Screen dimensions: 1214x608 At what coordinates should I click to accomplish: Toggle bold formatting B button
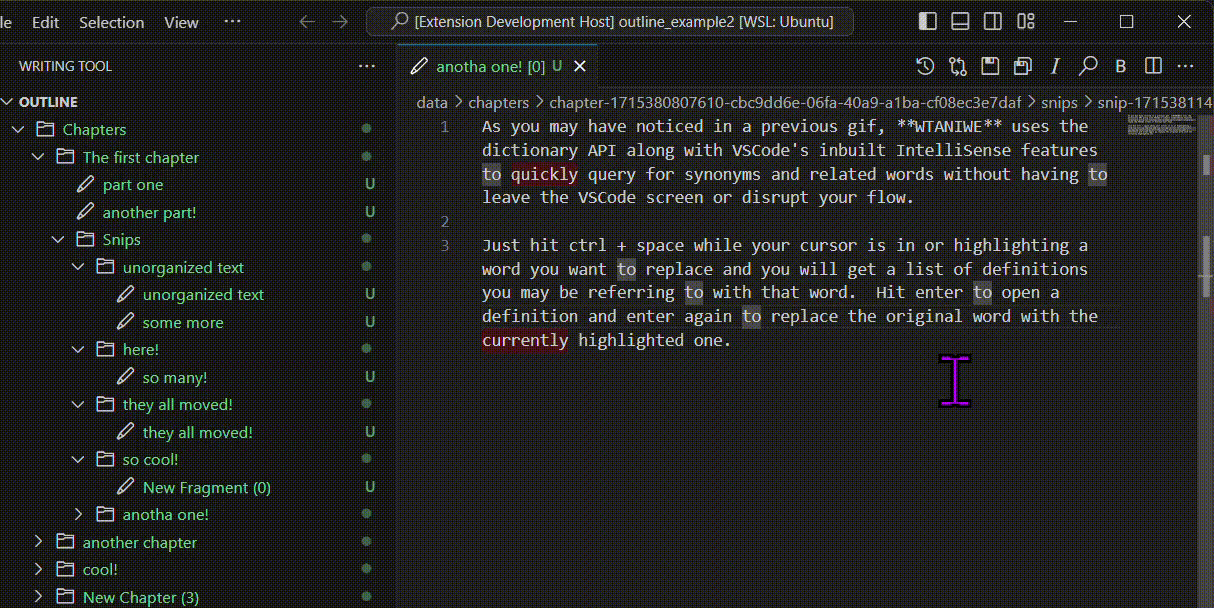(x=1121, y=66)
